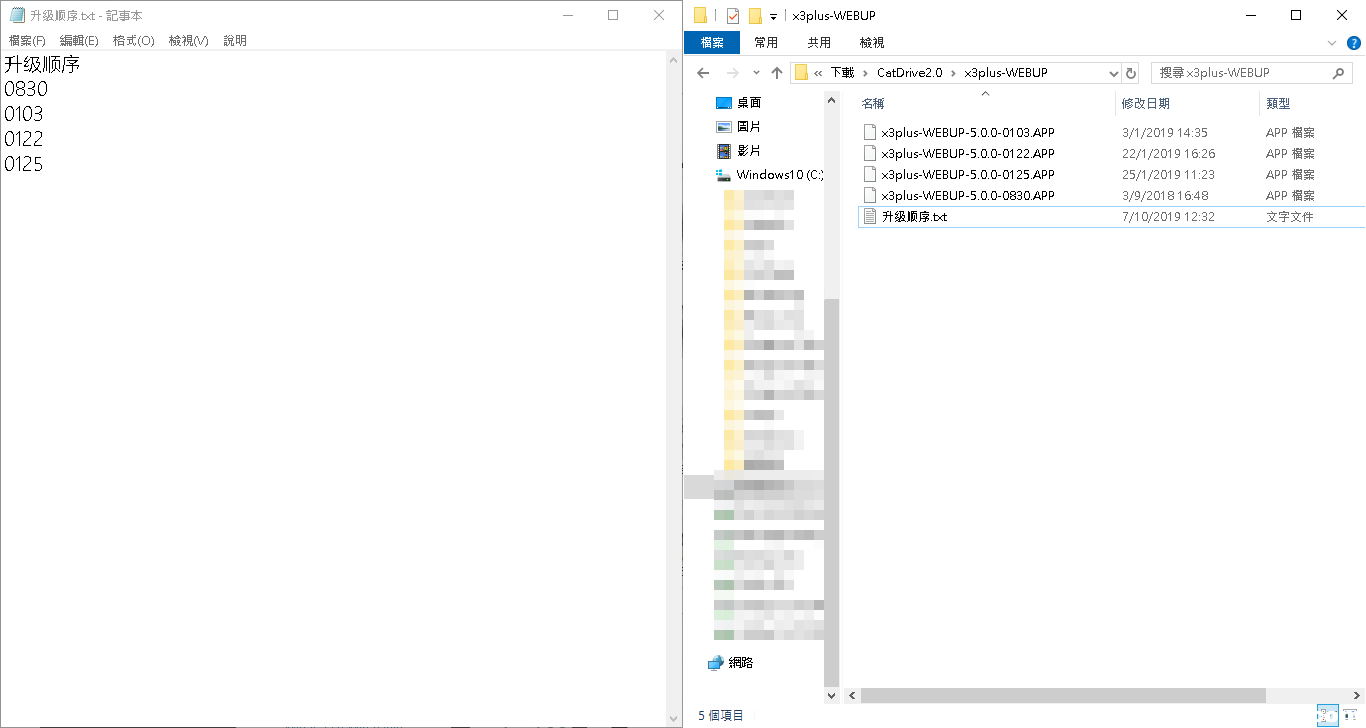Refresh the x3plus-WEBUP folder view

pos(1131,73)
